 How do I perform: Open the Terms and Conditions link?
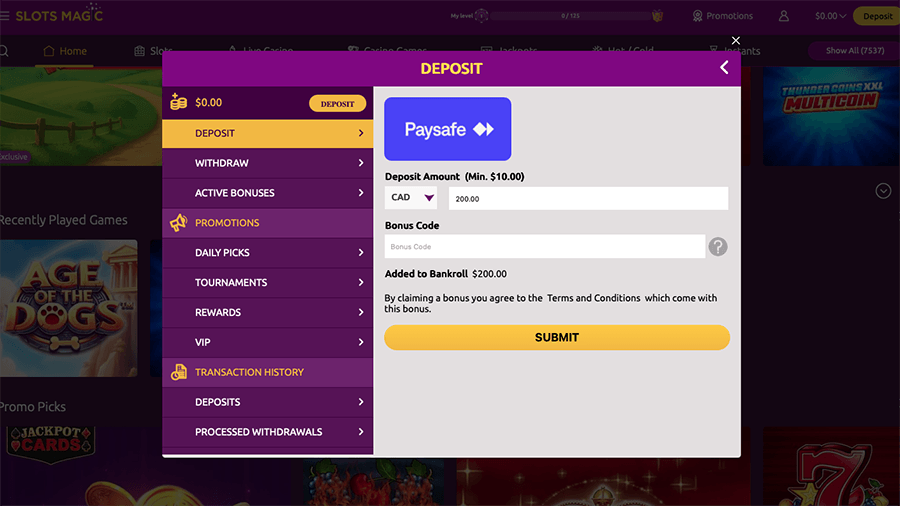point(593,298)
